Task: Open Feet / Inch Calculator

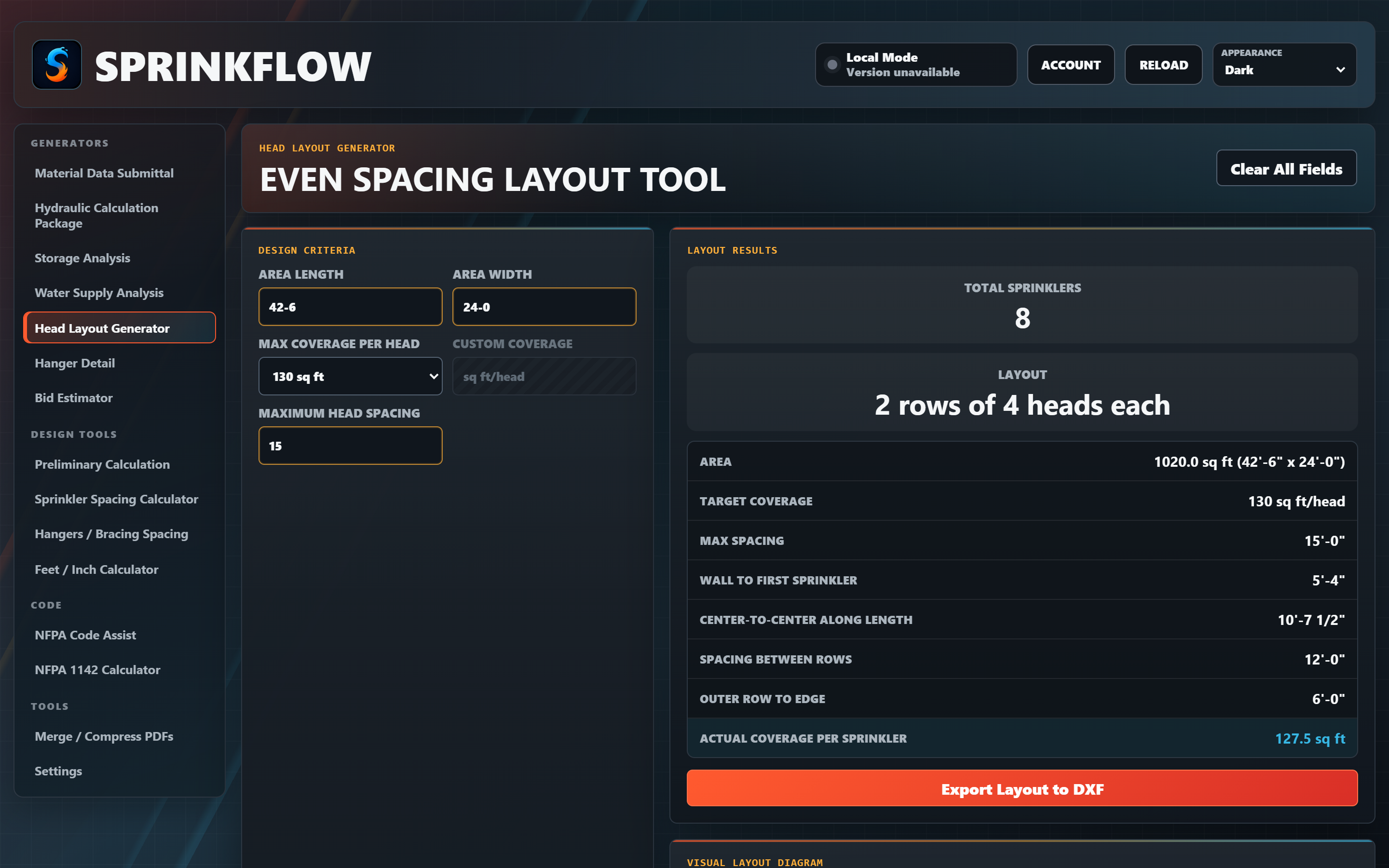Action: pos(120,570)
